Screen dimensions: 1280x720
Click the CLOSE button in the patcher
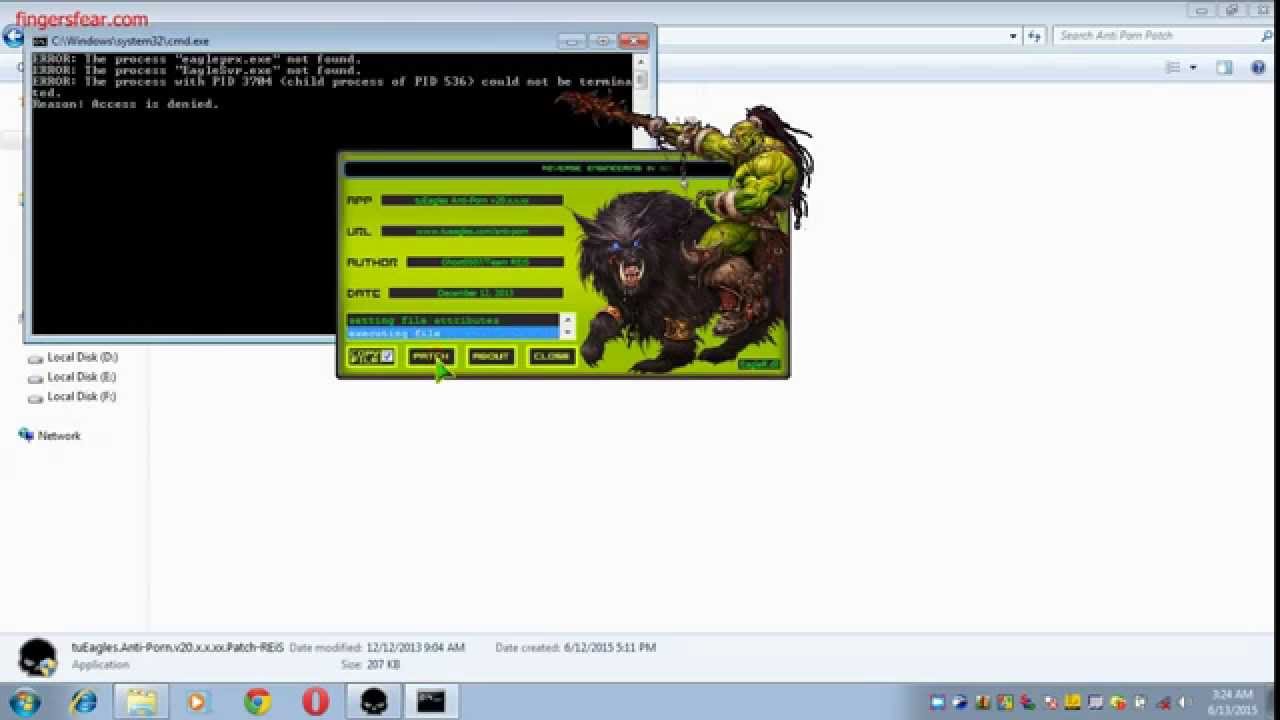[x=552, y=356]
